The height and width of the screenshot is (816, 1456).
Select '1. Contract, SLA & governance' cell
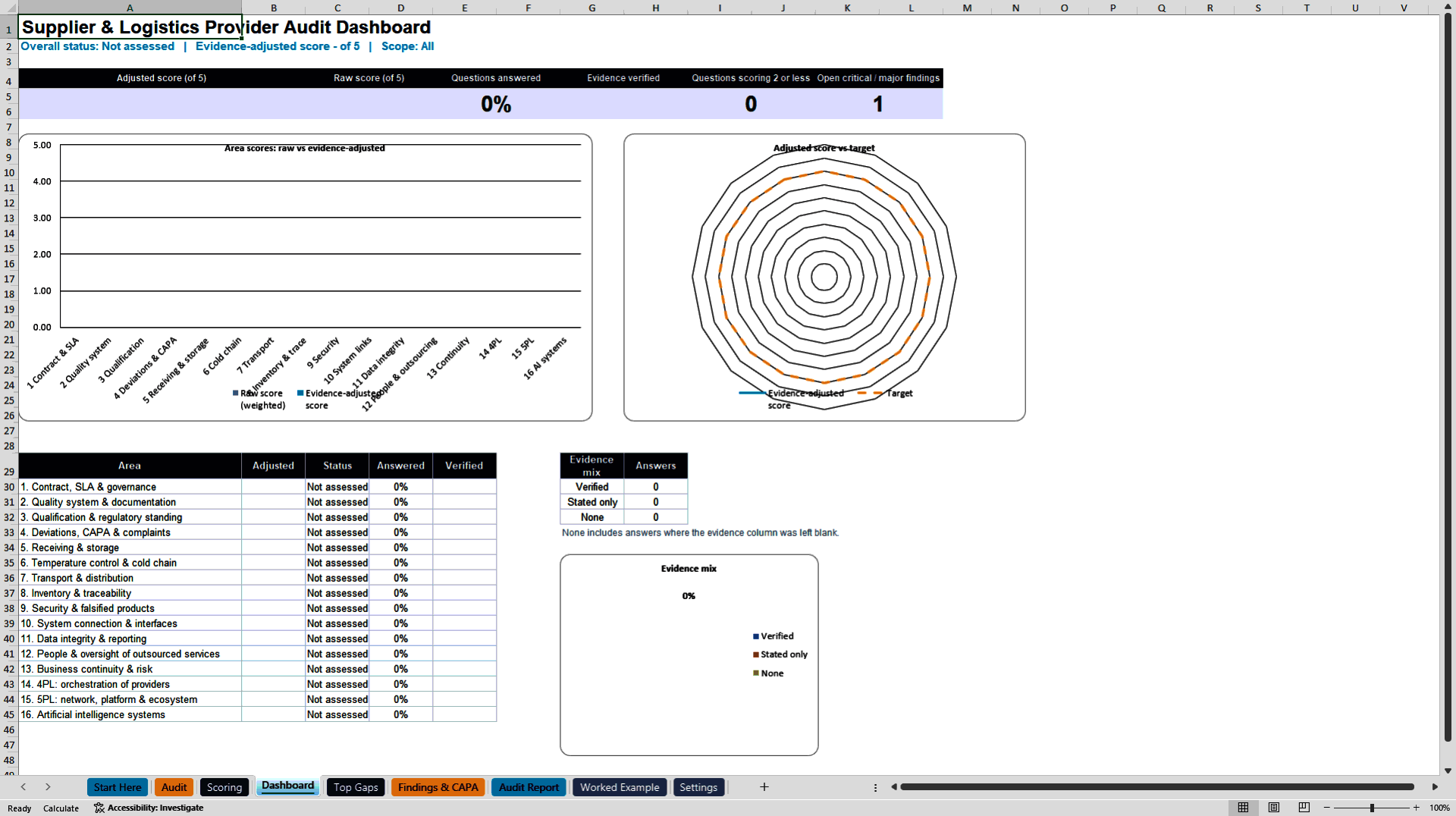click(130, 487)
